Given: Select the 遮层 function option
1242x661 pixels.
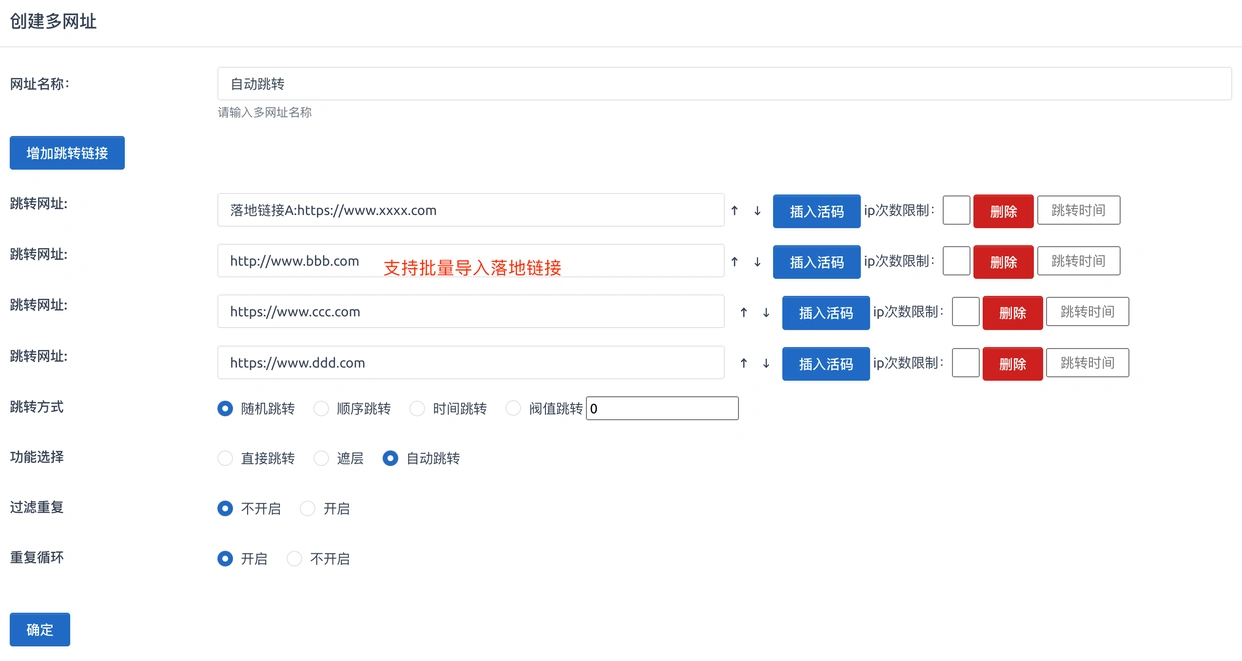Looking at the screenshot, I should 321,459.
